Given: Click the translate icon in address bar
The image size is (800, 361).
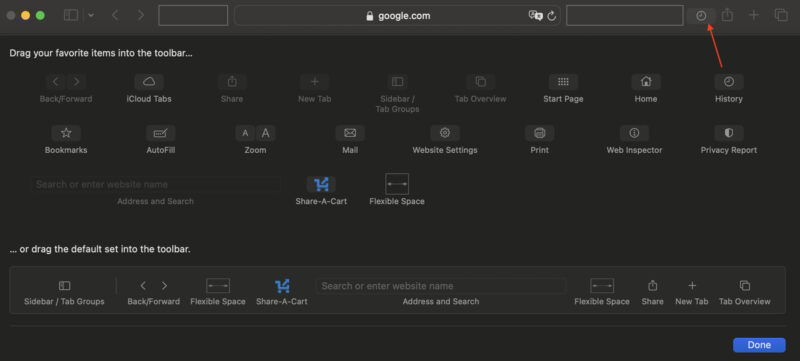Looking at the screenshot, I should [x=535, y=16].
